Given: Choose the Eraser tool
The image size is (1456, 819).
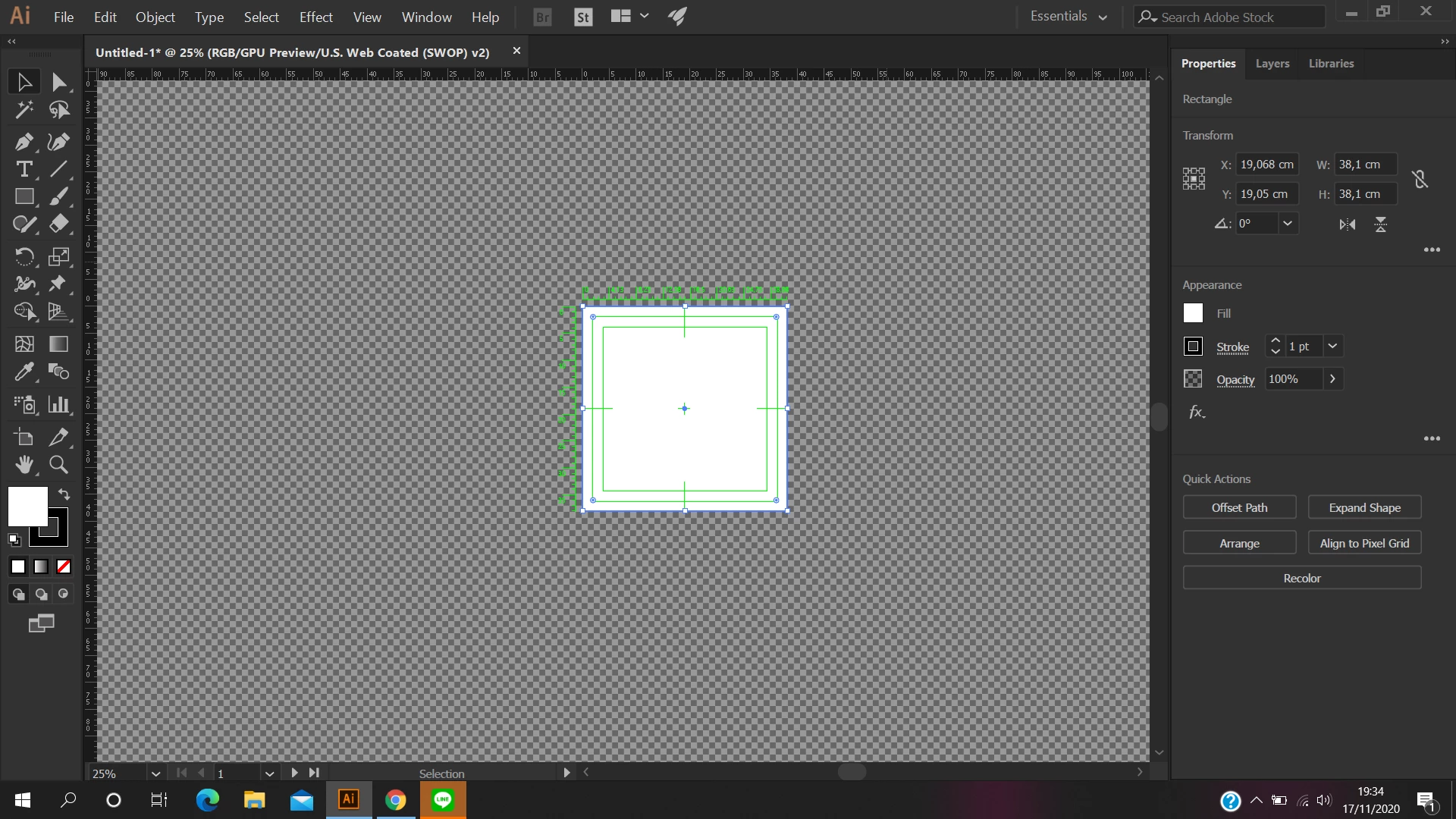Looking at the screenshot, I should tap(58, 224).
